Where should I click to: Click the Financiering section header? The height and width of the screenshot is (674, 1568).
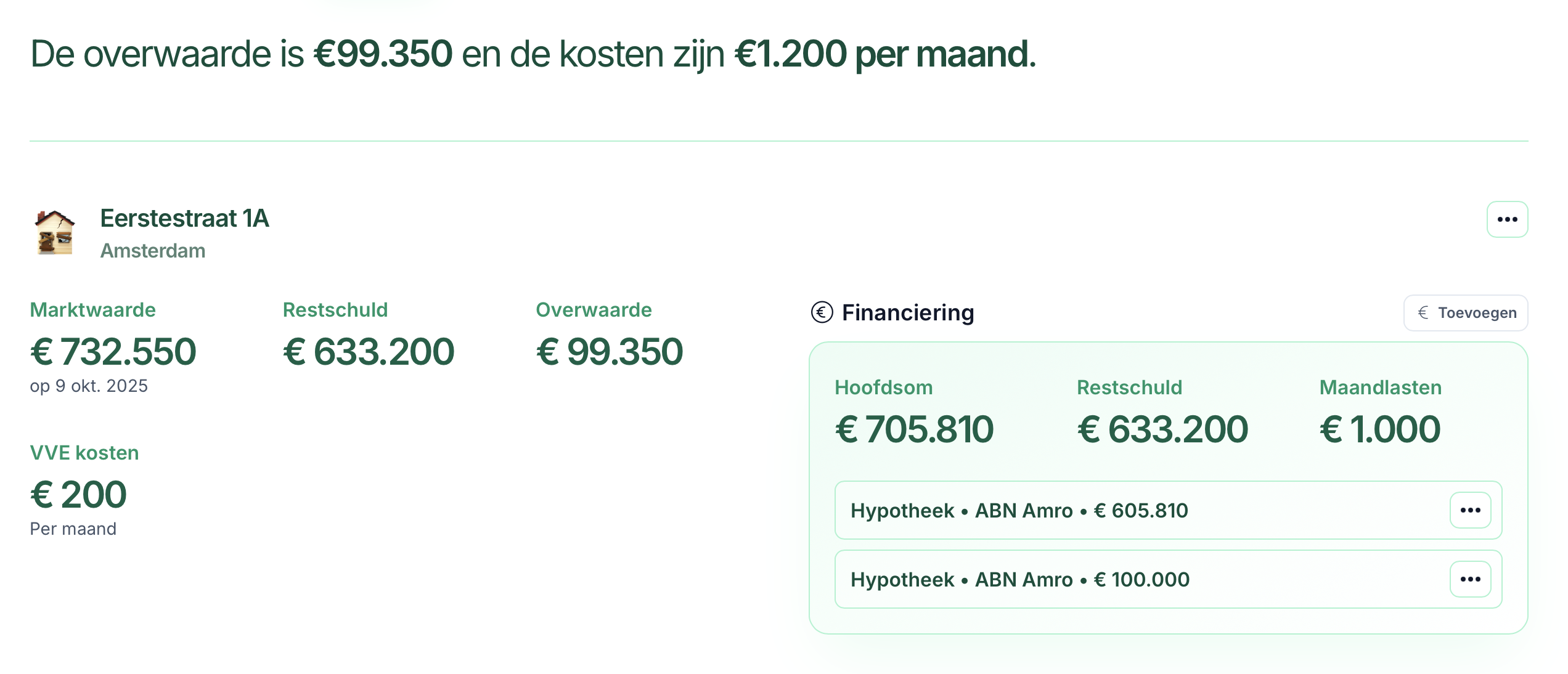909,312
